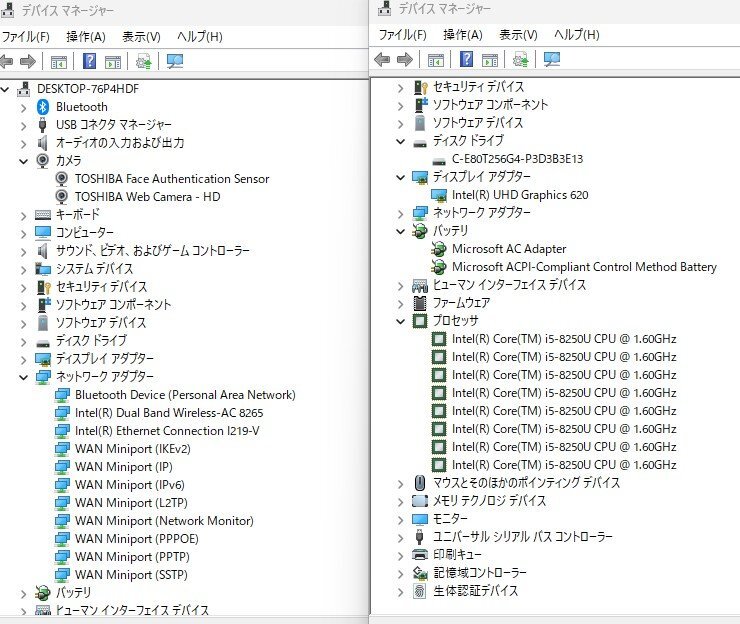
Task: Select ユニバーサル シリアル バス コントローラー
Action: [x=522, y=537]
